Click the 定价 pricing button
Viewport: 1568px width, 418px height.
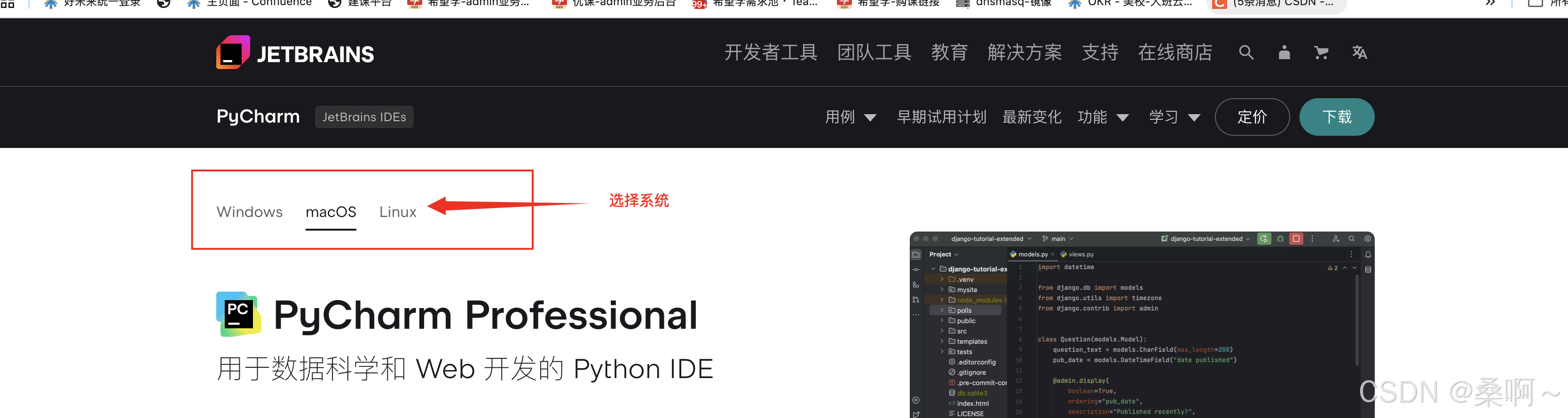(1252, 117)
